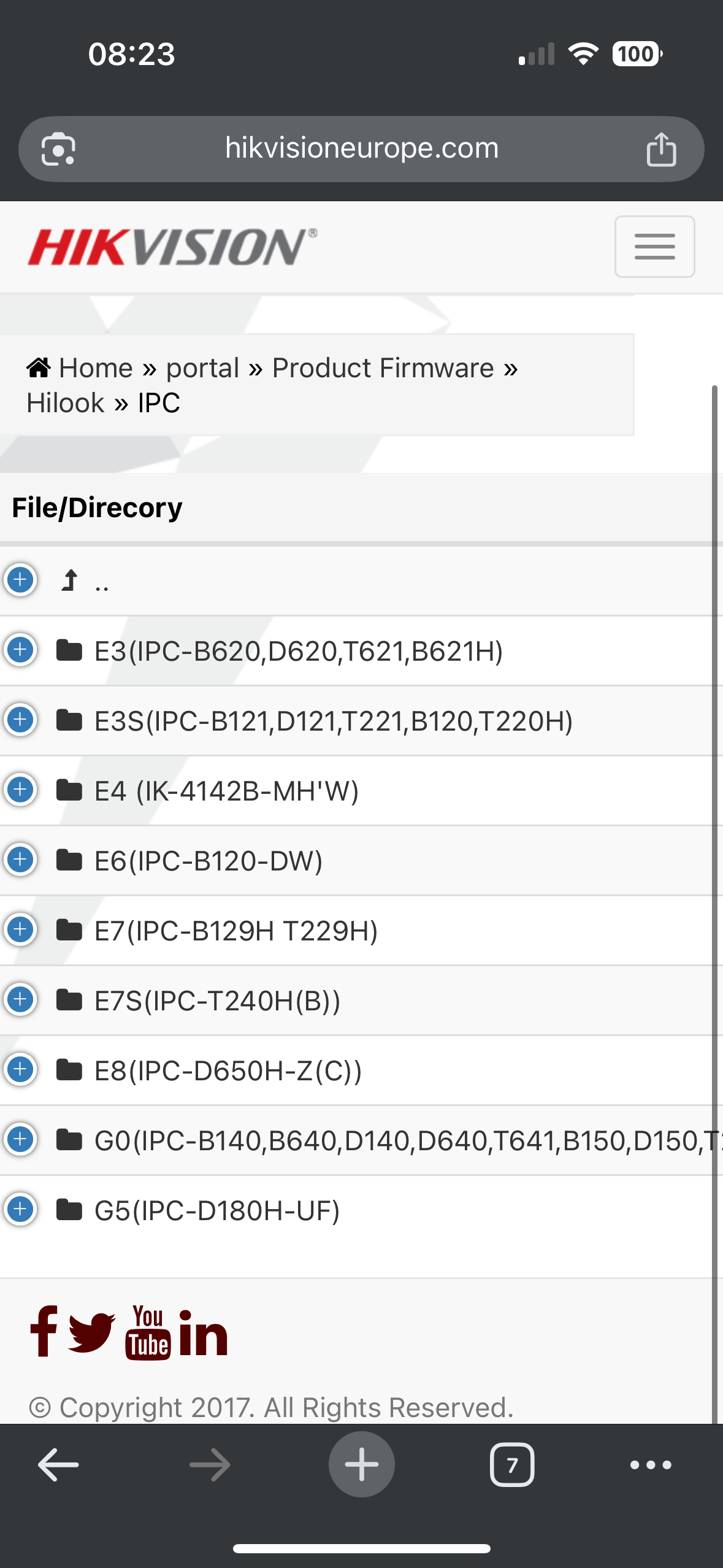This screenshot has width=723, height=1568.
Task: Expand the plus beside G5(IPC-D180H-UF)
Action: [x=20, y=1209]
